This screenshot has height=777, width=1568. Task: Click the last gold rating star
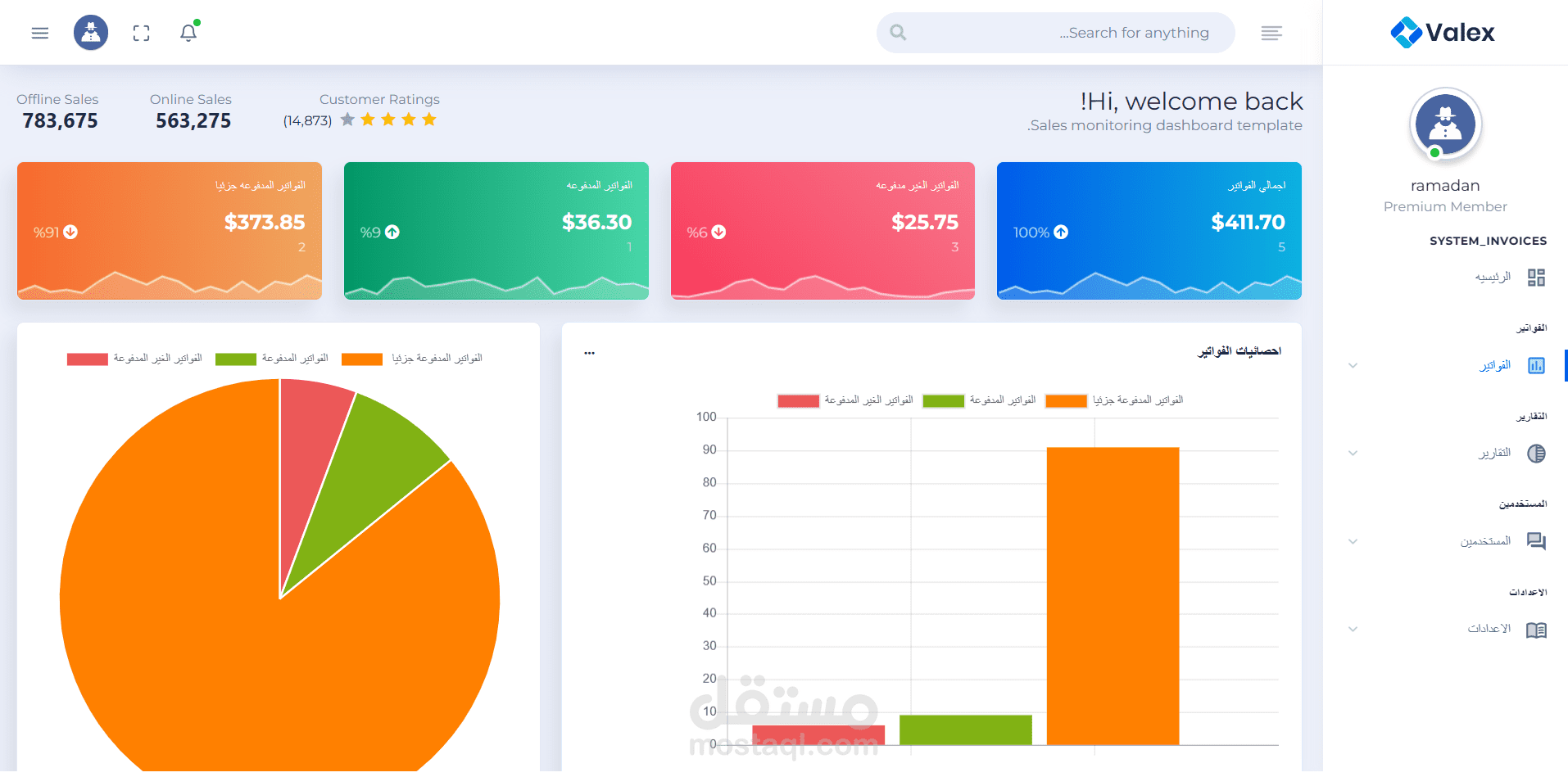[x=429, y=120]
